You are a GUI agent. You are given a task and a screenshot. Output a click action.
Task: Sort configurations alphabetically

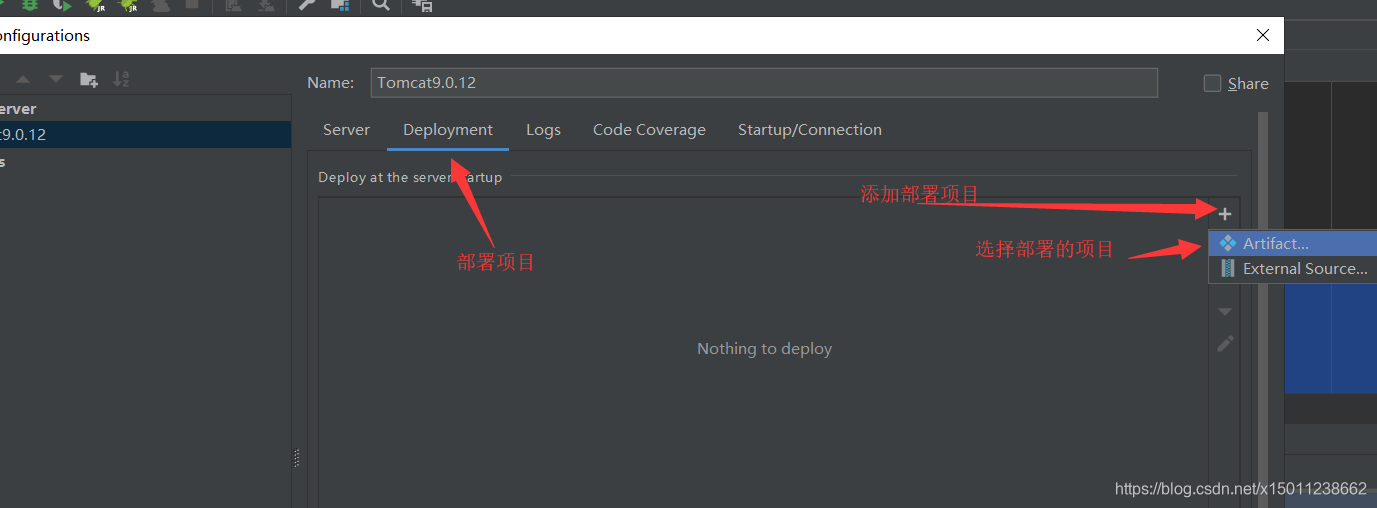121,79
